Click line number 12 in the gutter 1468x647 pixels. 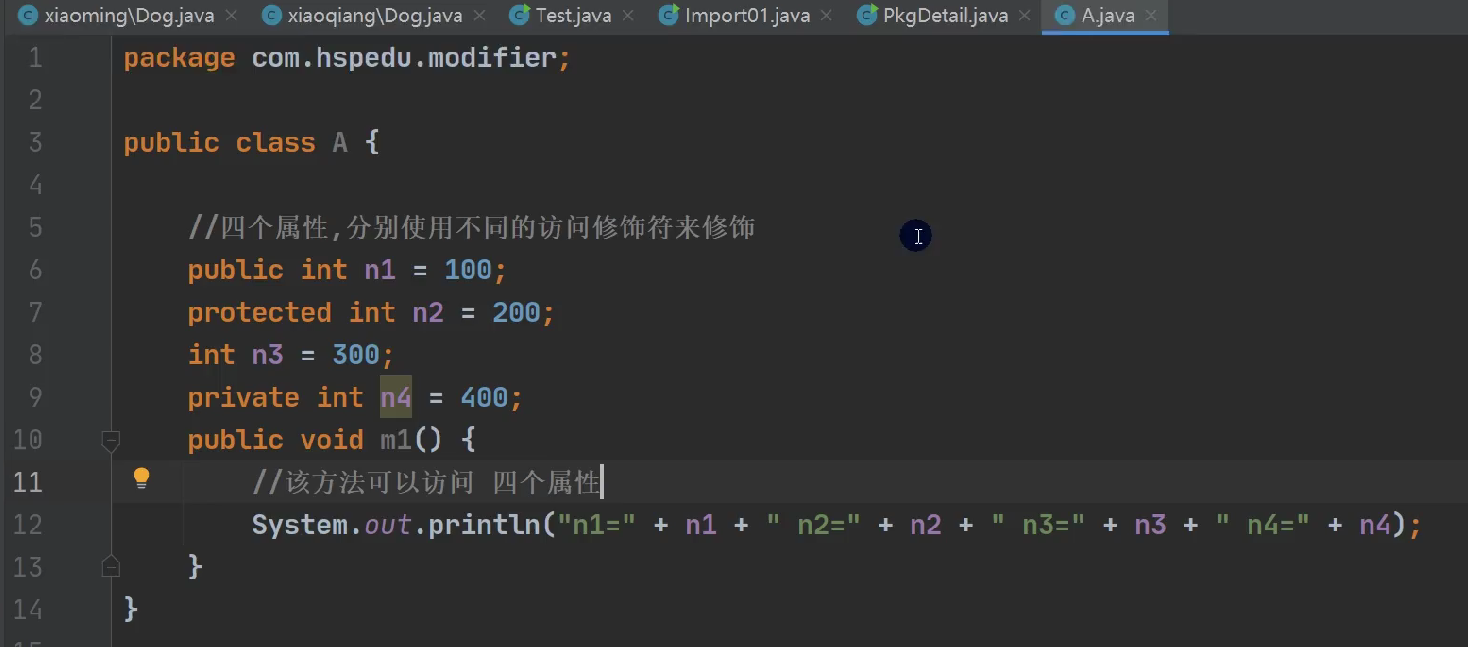click(x=27, y=525)
